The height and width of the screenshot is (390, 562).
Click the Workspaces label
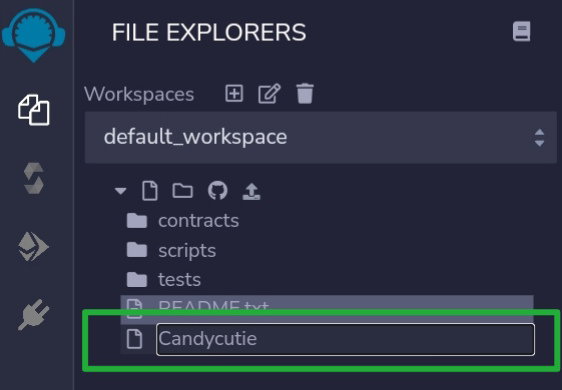pyautogui.click(x=139, y=94)
